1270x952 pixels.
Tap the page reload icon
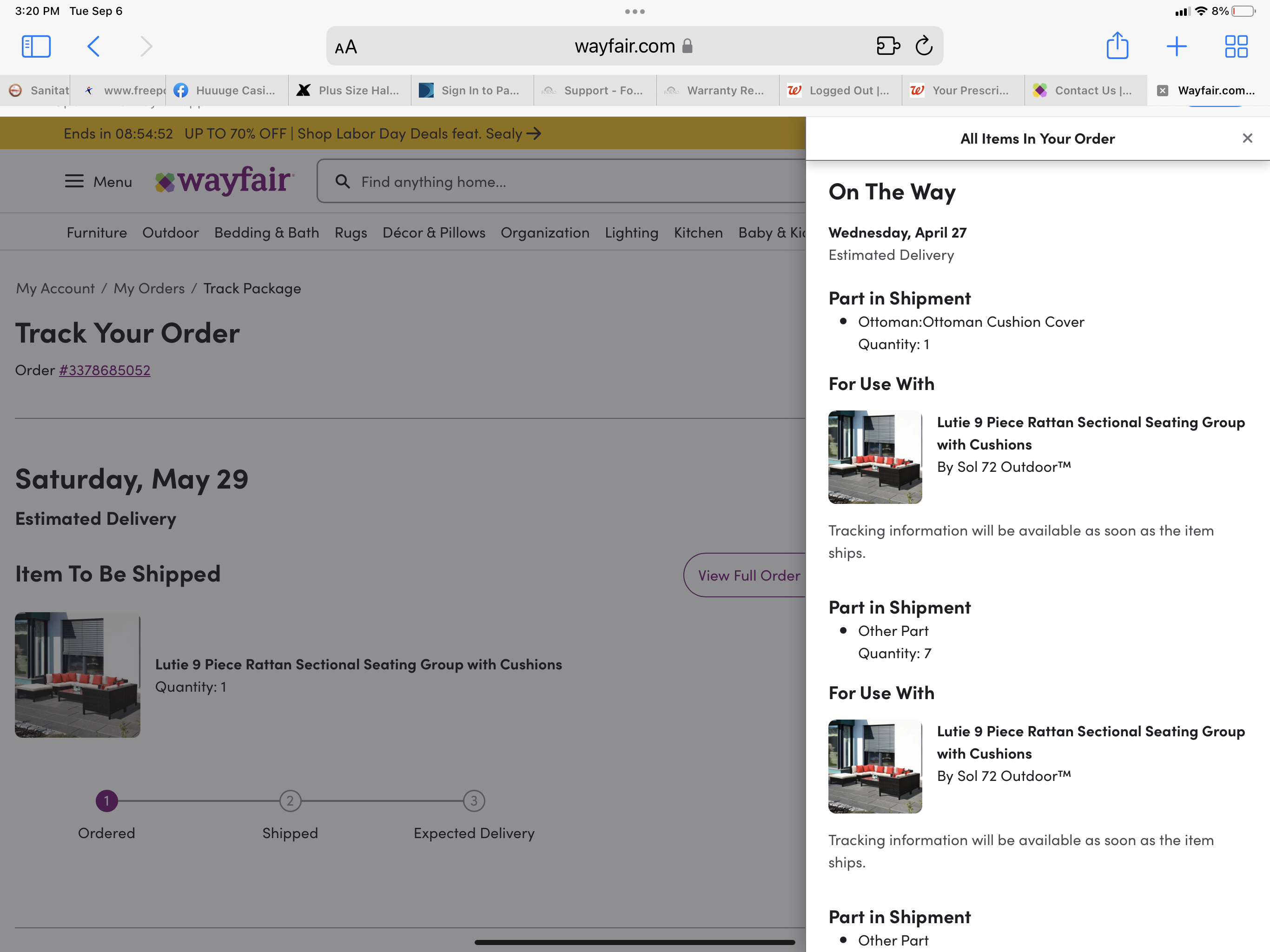point(923,46)
